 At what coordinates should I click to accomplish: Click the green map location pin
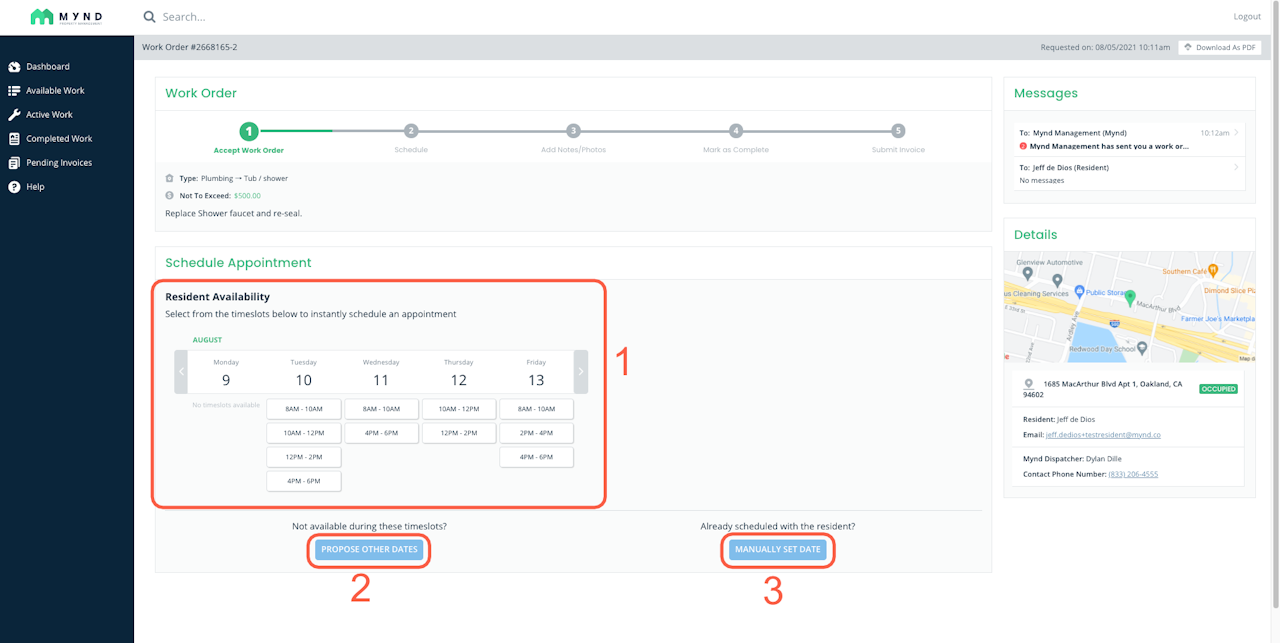pos(1130,298)
